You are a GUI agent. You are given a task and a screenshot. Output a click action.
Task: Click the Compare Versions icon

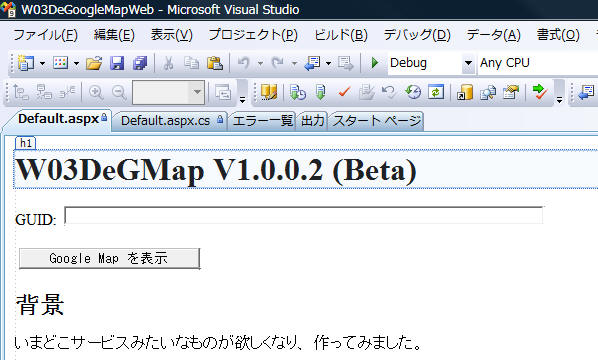pos(488,92)
